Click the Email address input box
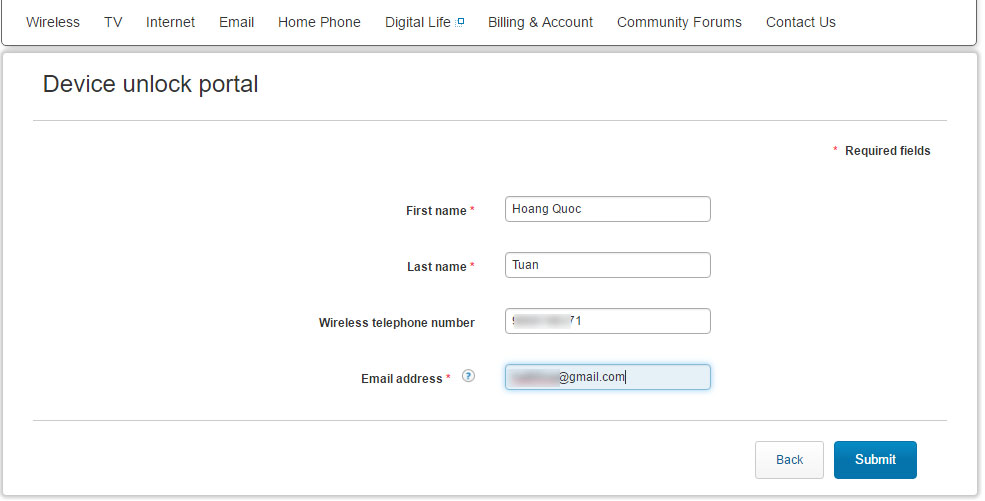This screenshot has height=501, width=985. point(607,377)
